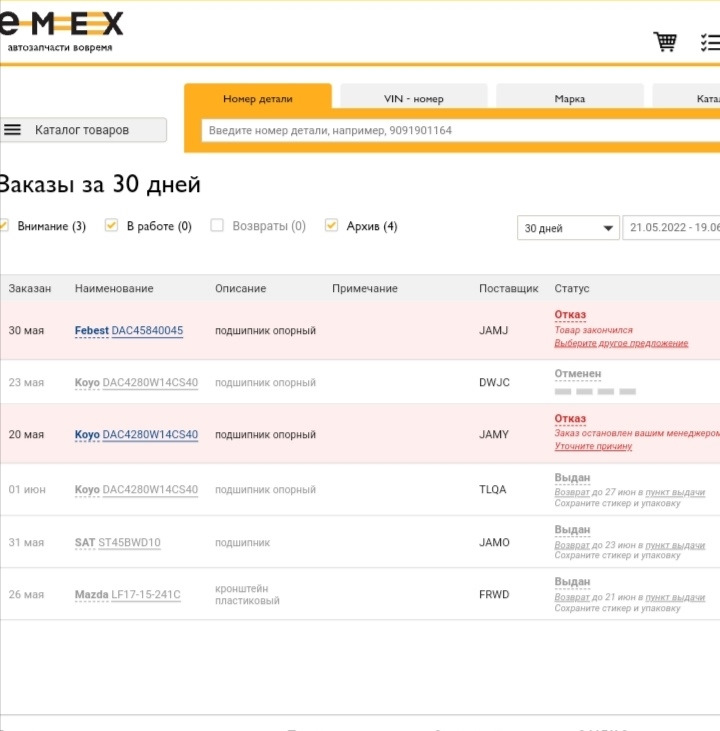The width and height of the screenshot is (720, 731).
Task: Click the Заказан column header
Action: (30, 289)
